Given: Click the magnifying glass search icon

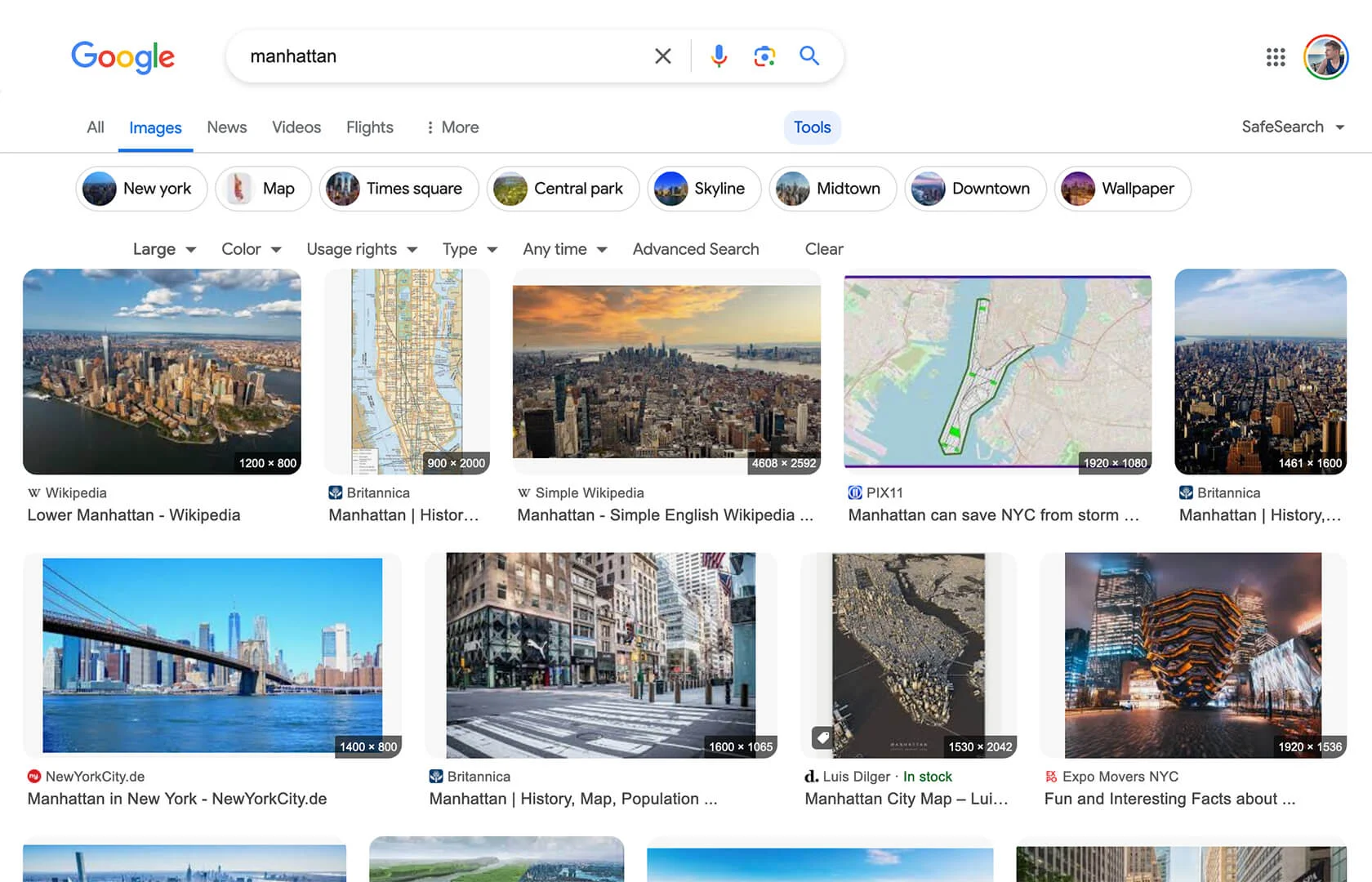Looking at the screenshot, I should tap(808, 56).
